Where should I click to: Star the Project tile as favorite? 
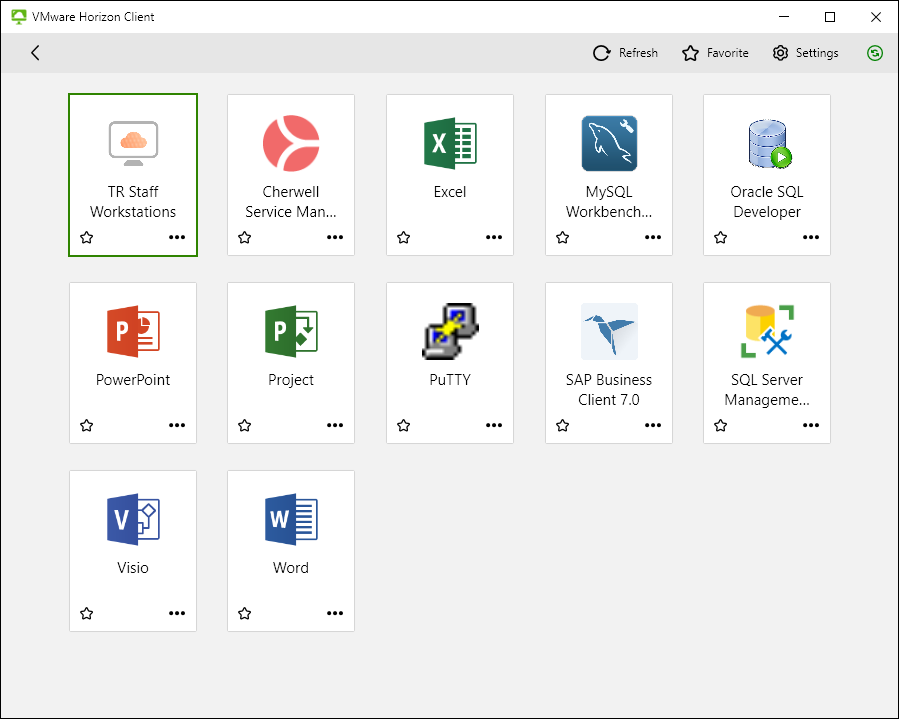pos(245,425)
